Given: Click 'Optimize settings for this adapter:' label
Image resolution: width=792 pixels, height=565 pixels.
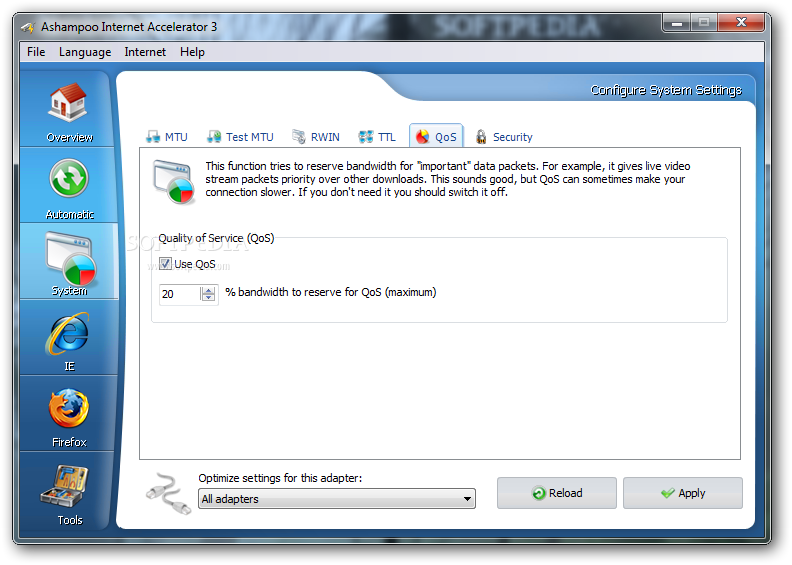Looking at the screenshot, I should (x=280, y=478).
